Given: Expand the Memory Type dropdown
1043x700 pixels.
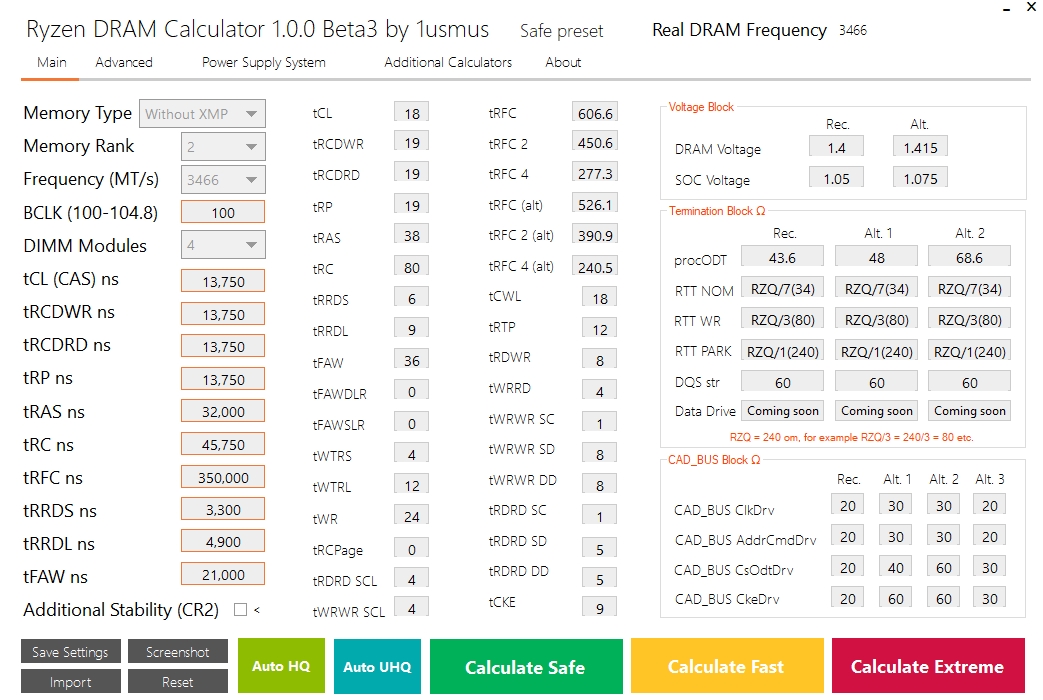Looking at the screenshot, I should pos(202,114).
